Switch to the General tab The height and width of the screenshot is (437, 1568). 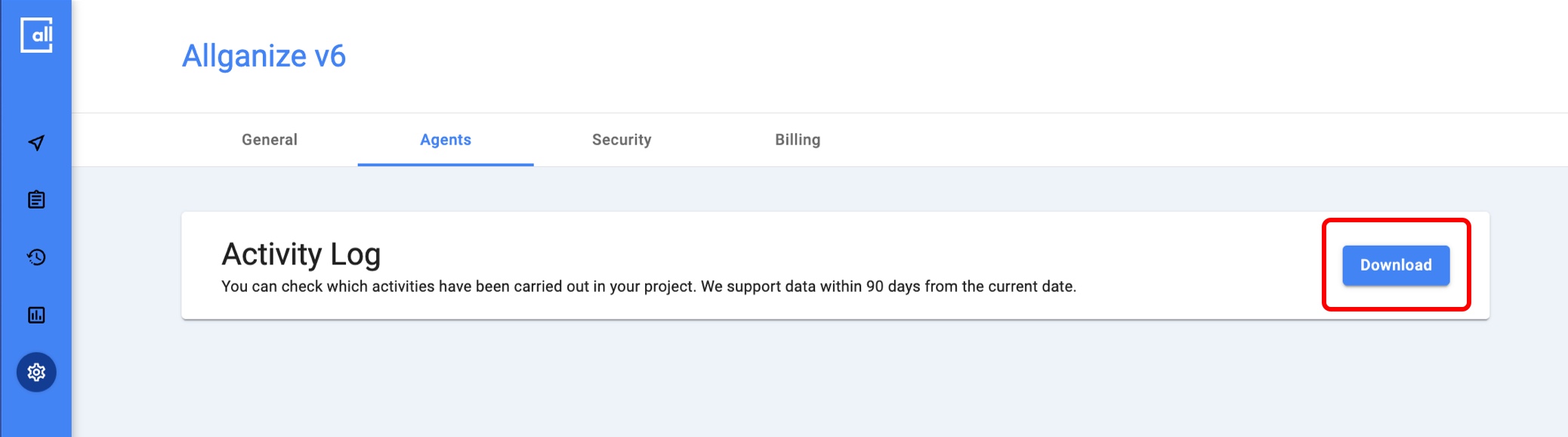270,140
